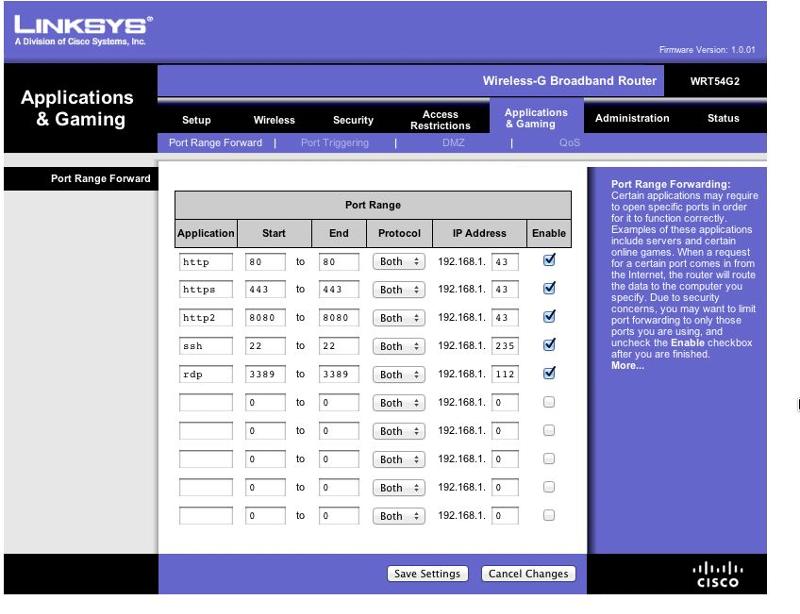Viewport: 800px width, 614px height.
Task: Click the Linksys logo
Action: click(83, 30)
